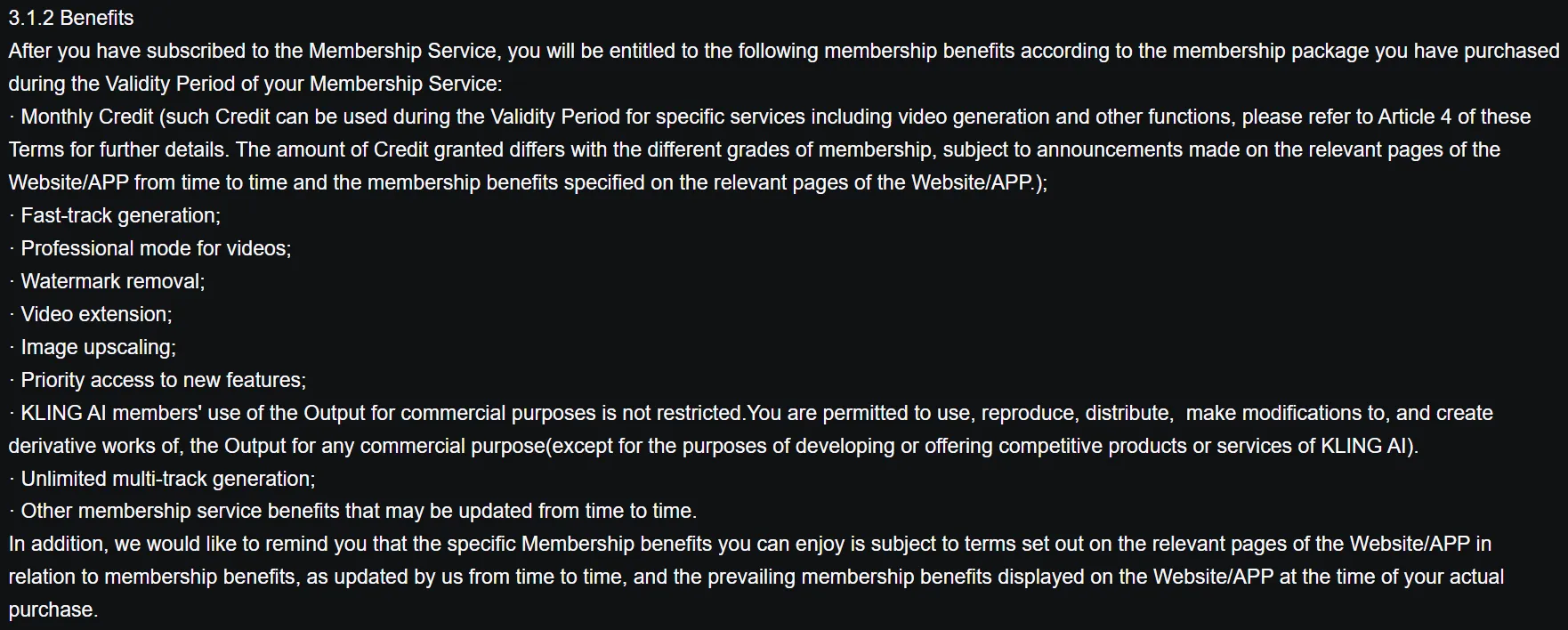Click the phrase "relation to membership benefits"

coord(151,577)
